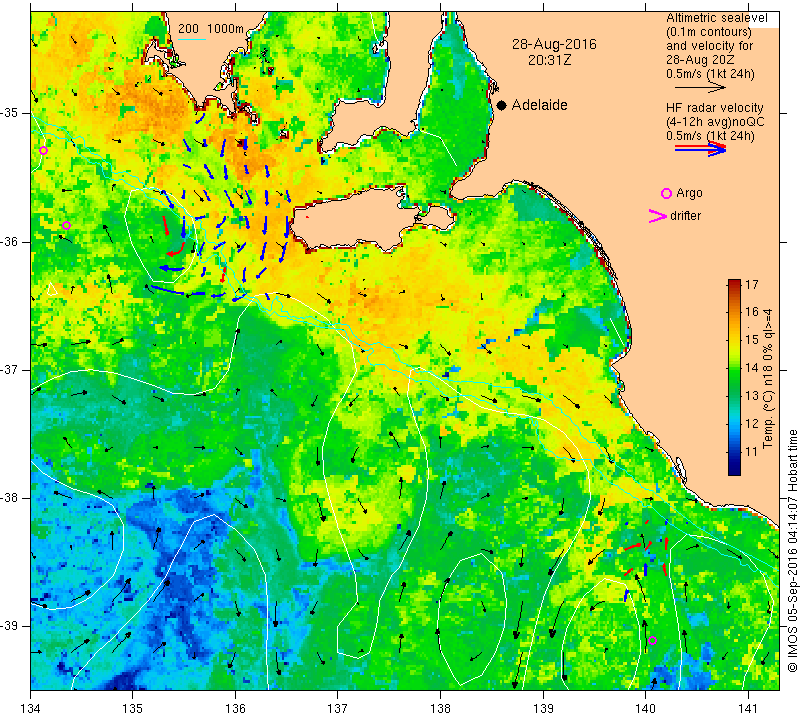Screen dimensions: 800x720
Task: Click the white triangle marker near 134°E, 36.4°S
Action: click(x=52, y=289)
